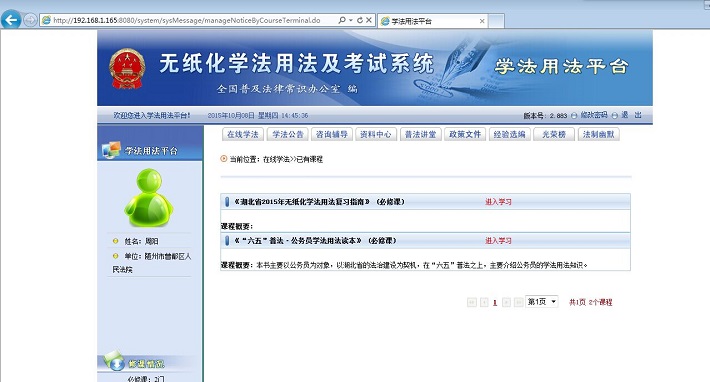Go to the previous page with the pager button
The height and width of the screenshot is (382, 710).
pyautogui.click(x=484, y=302)
